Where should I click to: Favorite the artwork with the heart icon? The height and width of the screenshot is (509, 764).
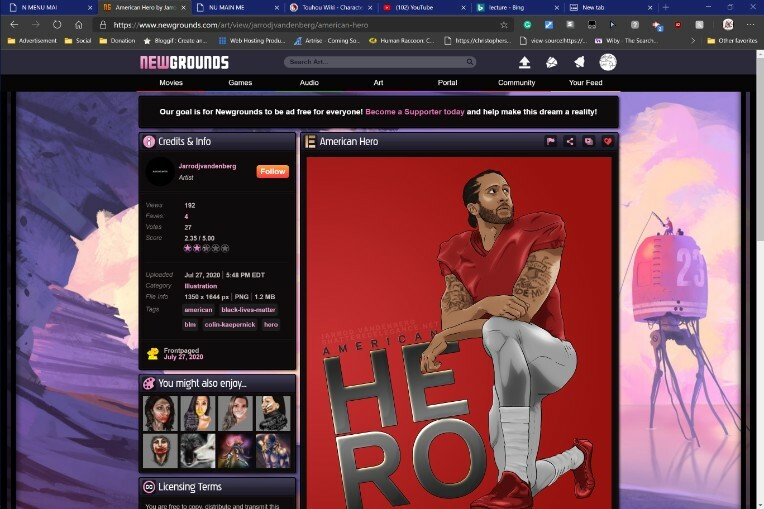[608, 141]
